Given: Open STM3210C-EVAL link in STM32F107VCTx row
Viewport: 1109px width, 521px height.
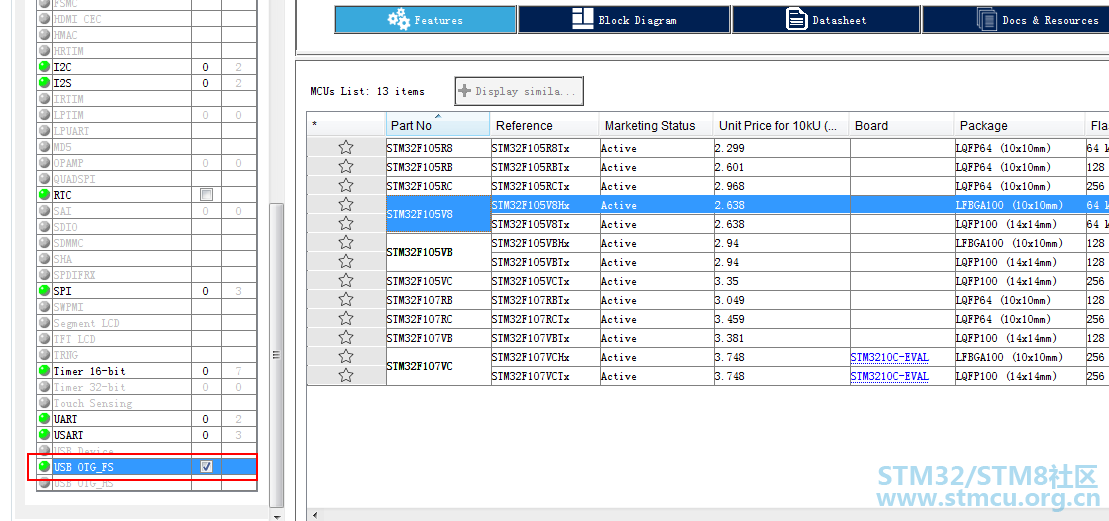Looking at the screenshot, I should click(x=889, y=376).
